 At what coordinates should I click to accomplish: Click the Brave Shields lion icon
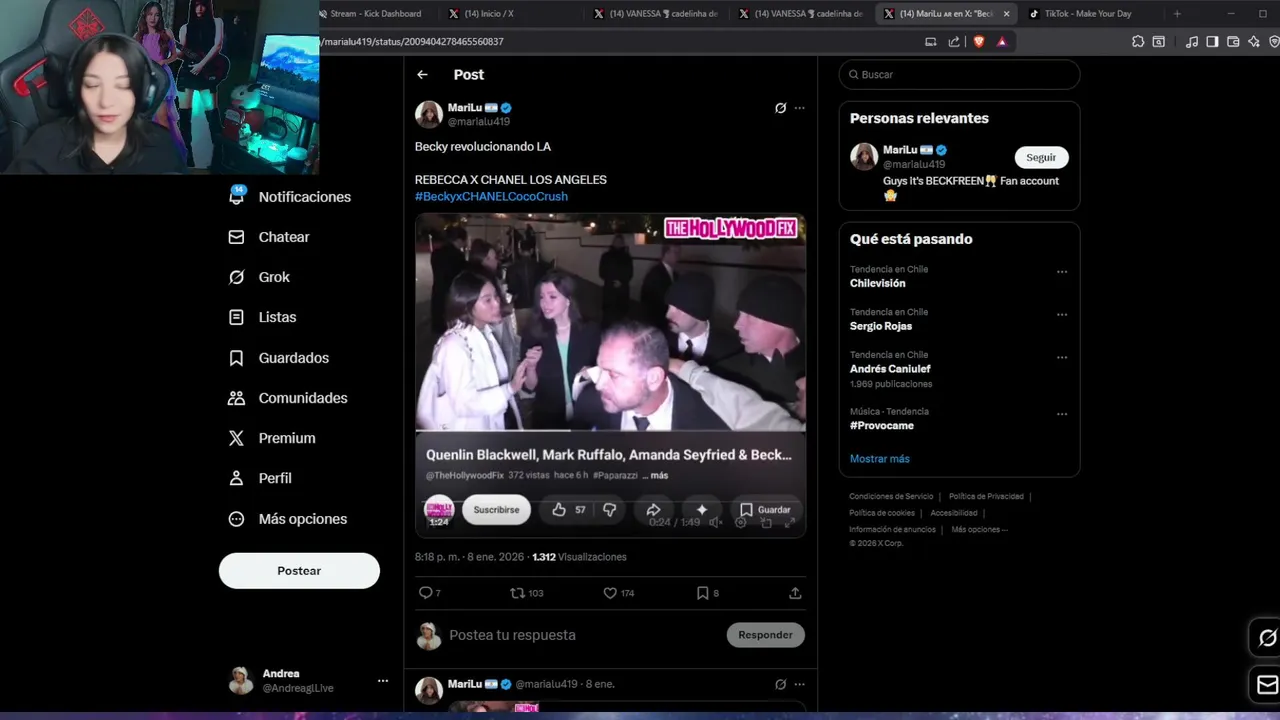click(x=978, y=42)
